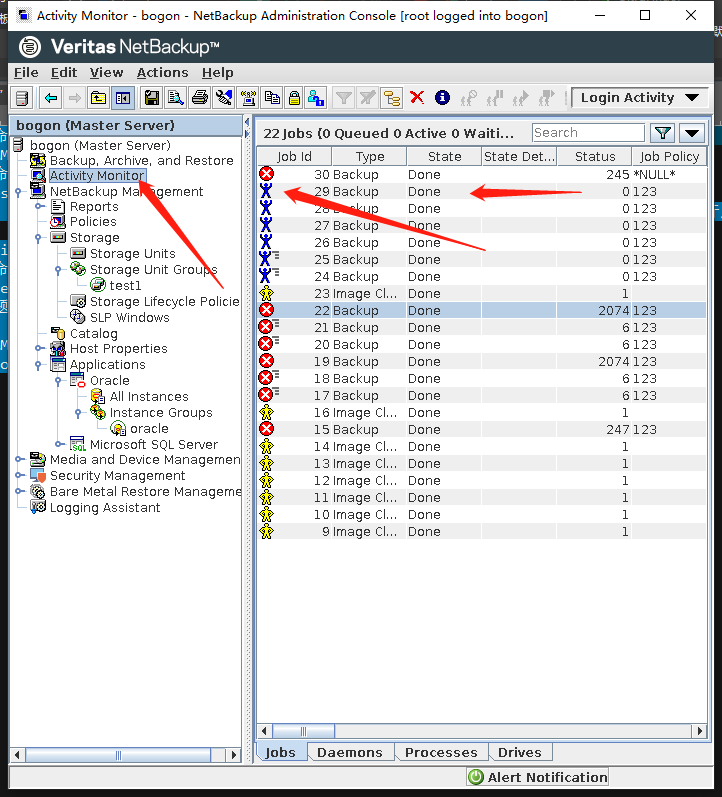Viewport: 722px width, 797px height.
Task: Click the Bare Metal Restore icon
Action: coord(38,491)
